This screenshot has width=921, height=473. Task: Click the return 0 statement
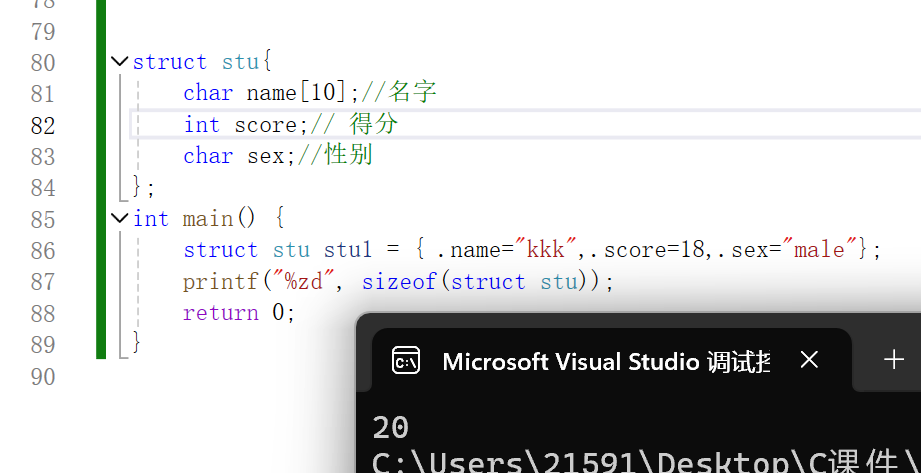pos(239,312)
